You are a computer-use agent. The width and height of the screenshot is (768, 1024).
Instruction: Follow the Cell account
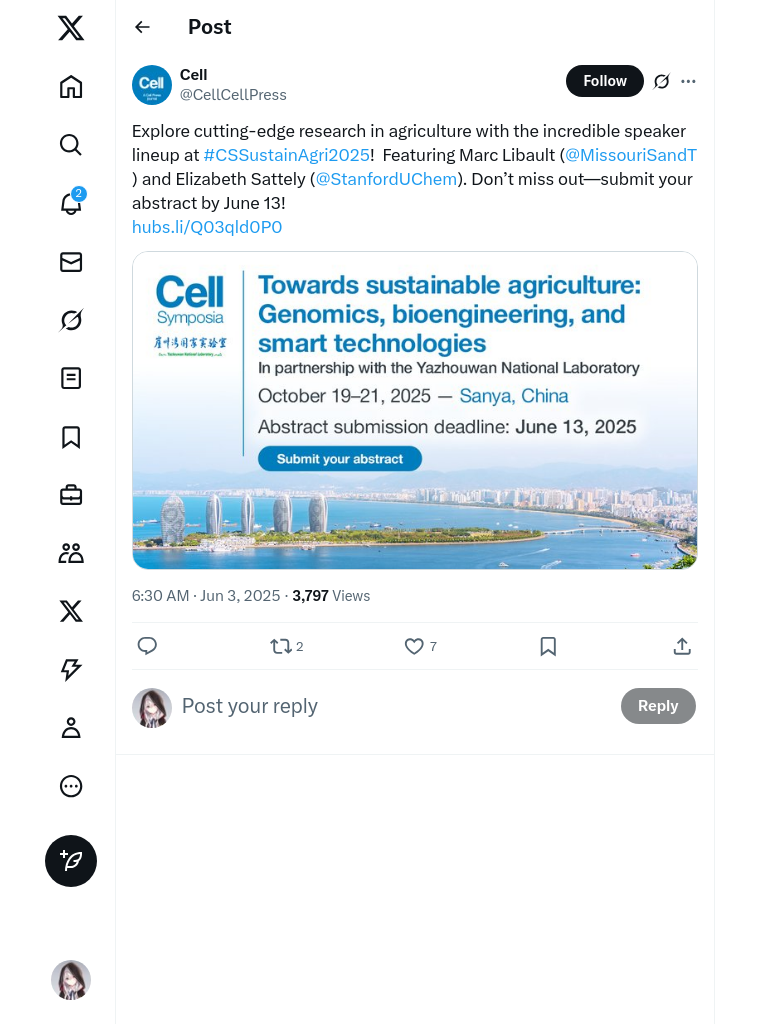click(604, 81)
